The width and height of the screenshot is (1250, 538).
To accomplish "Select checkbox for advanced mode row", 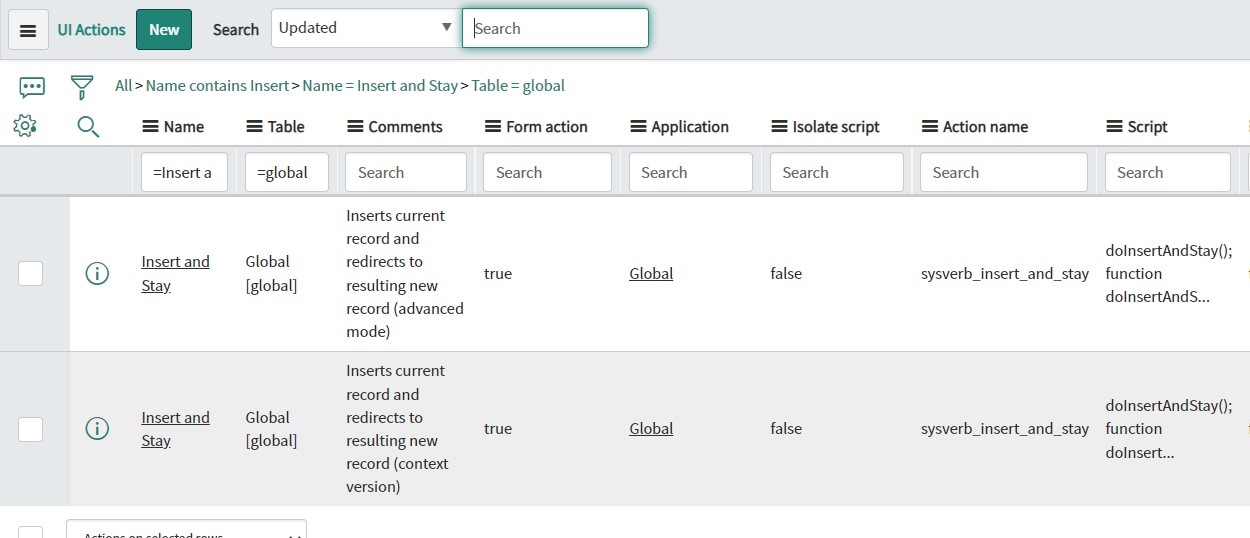I will 31,273.
